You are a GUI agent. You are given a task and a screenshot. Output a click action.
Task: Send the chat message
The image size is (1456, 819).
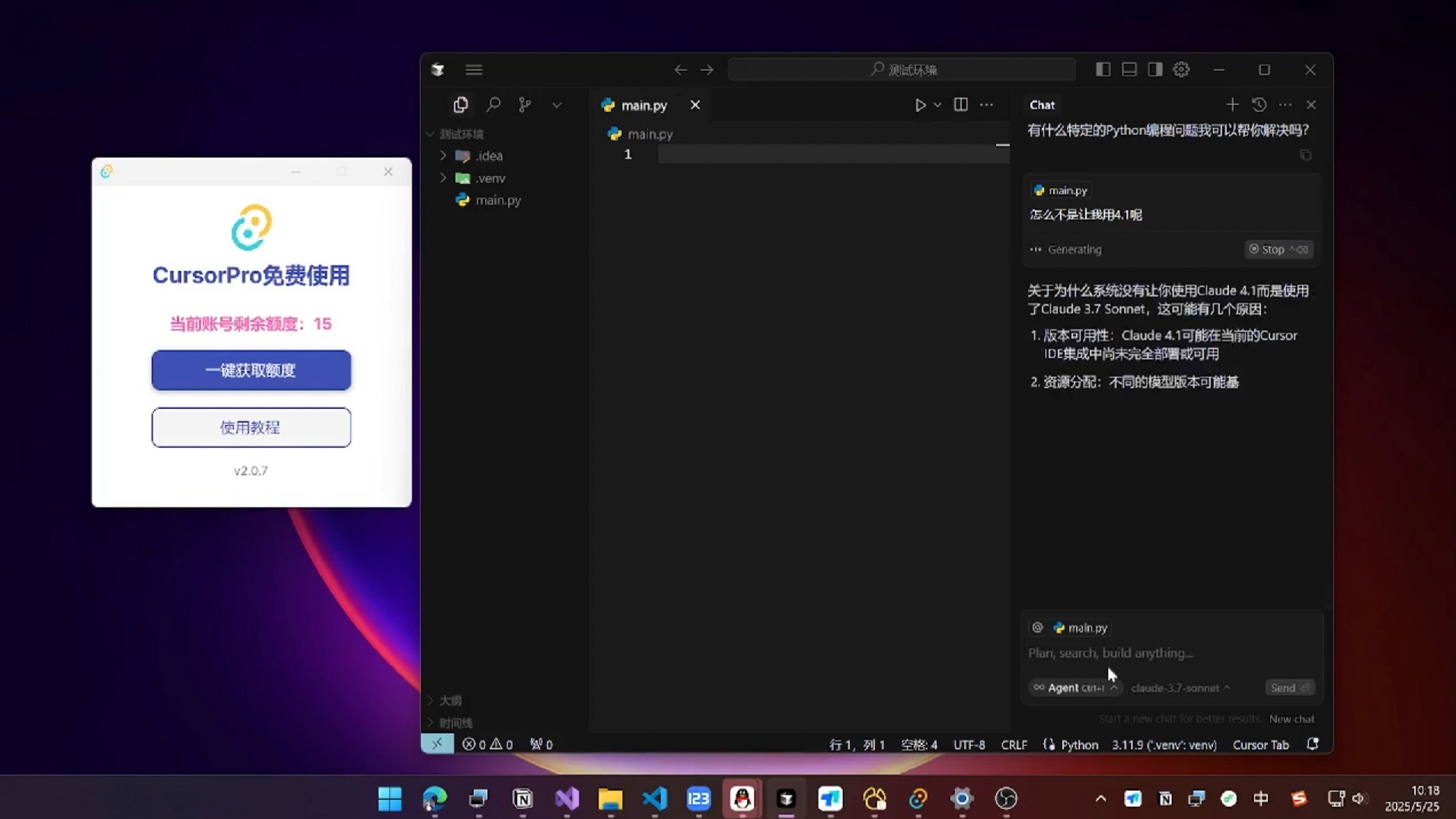[x=1288, y=688]
